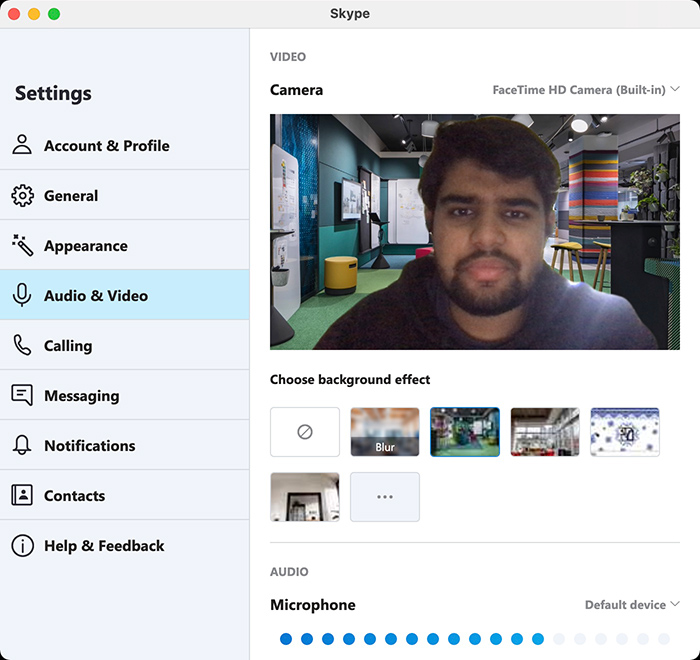The width and height of the screenshot is (700, 660).
Task: Minimize Skype with the yellow button
Action: (34, 14)
